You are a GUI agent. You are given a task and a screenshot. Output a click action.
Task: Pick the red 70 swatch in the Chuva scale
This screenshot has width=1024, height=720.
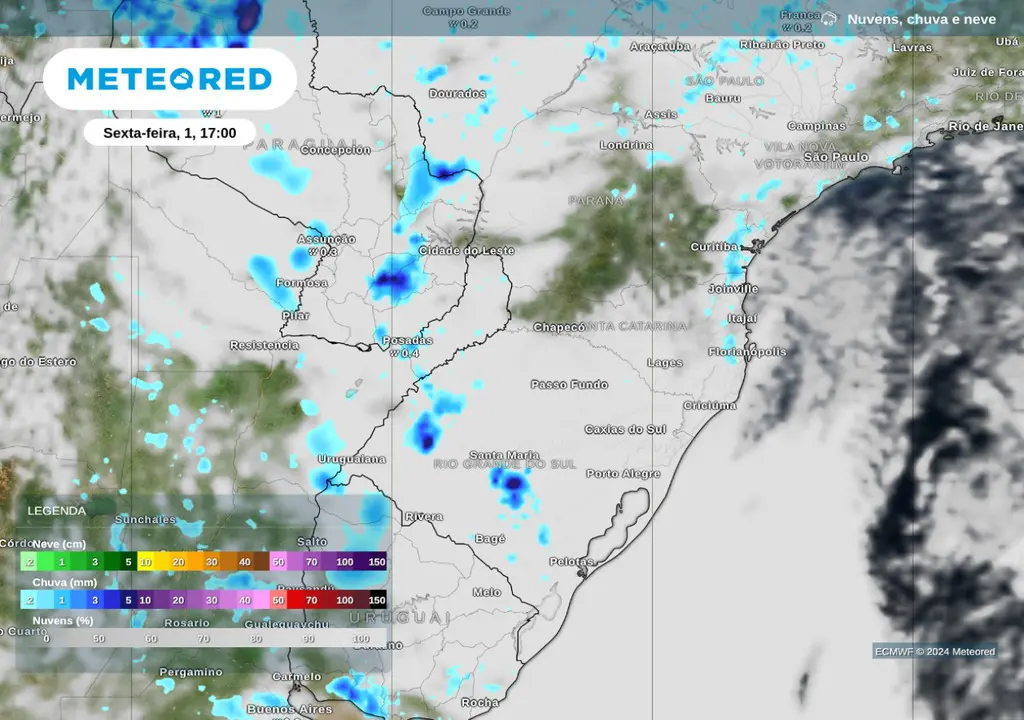(x=312, y=600)
